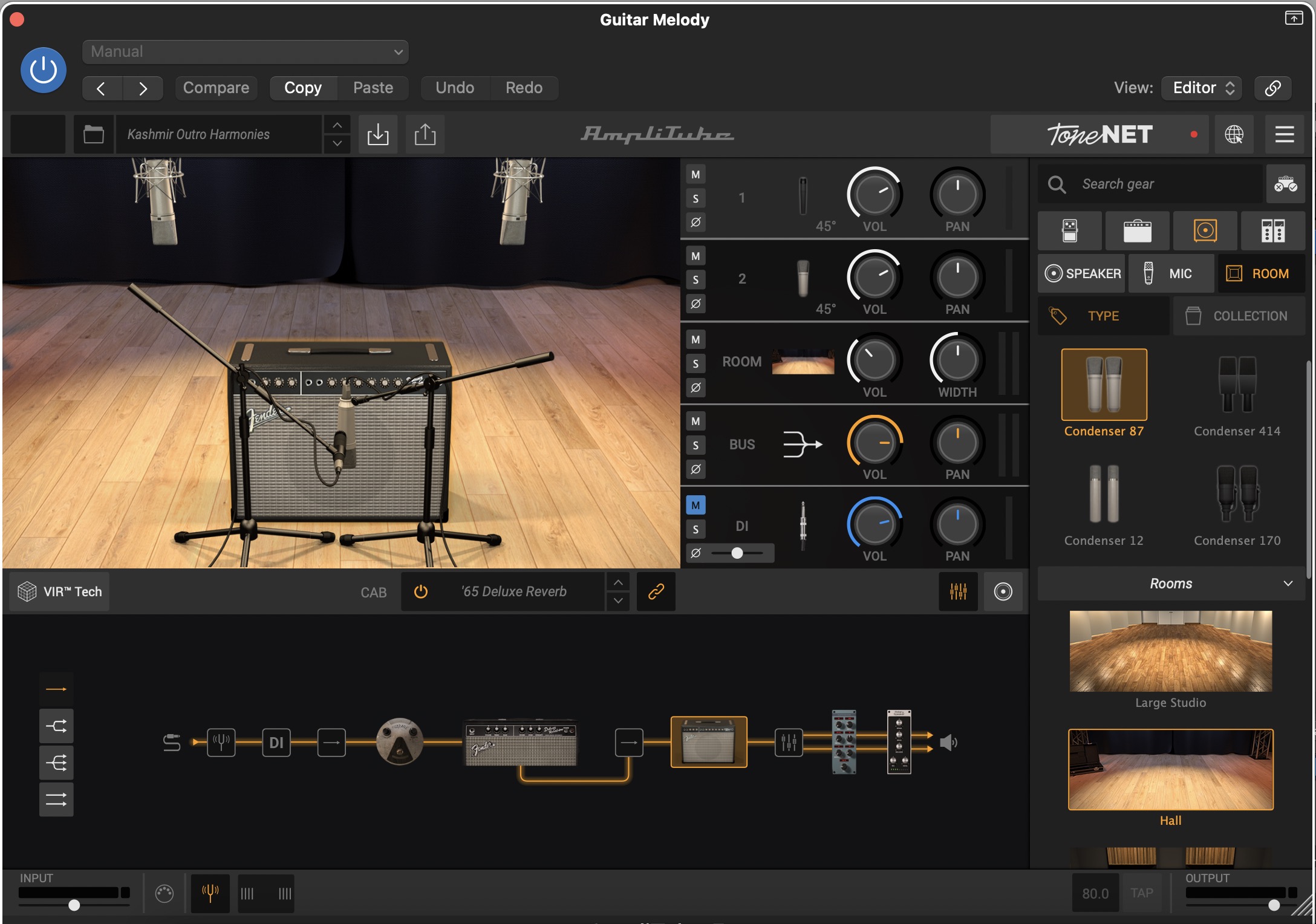Switch to the SPEAKER tab
1316x924 pixels.
point(1082,273)
